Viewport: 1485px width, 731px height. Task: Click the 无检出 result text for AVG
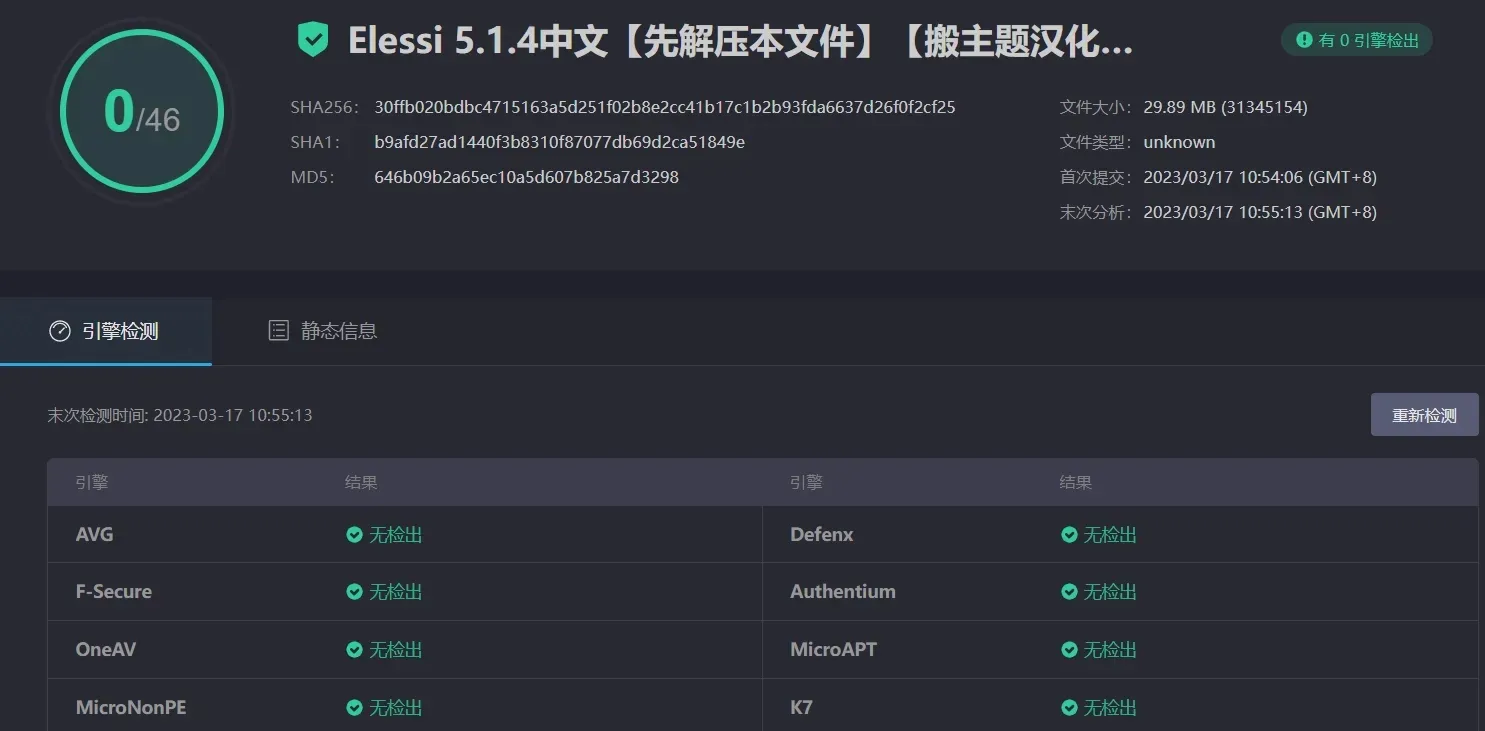396,535
